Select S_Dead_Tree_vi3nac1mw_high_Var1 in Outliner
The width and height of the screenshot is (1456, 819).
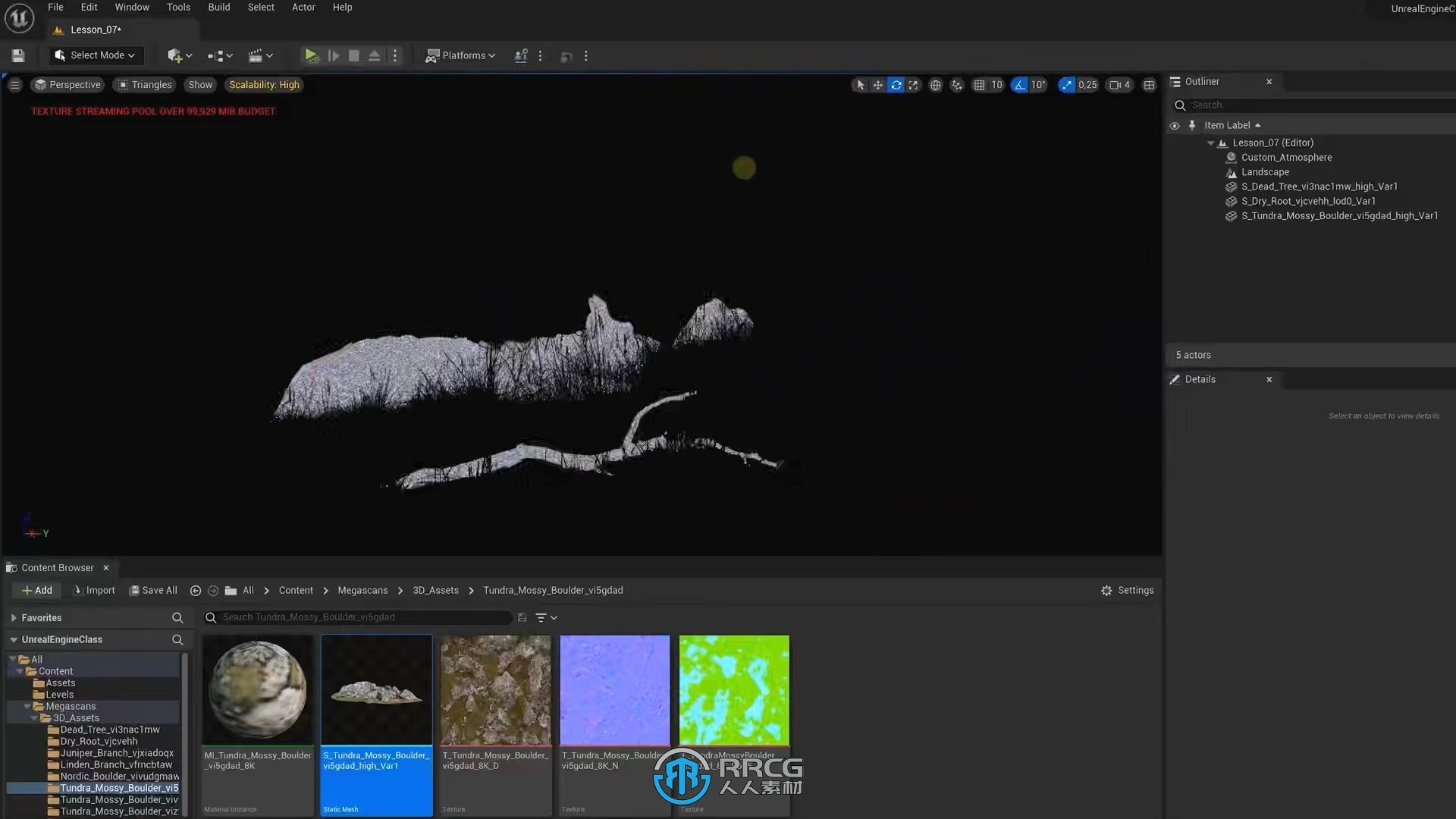click(x=1319, y=187)
